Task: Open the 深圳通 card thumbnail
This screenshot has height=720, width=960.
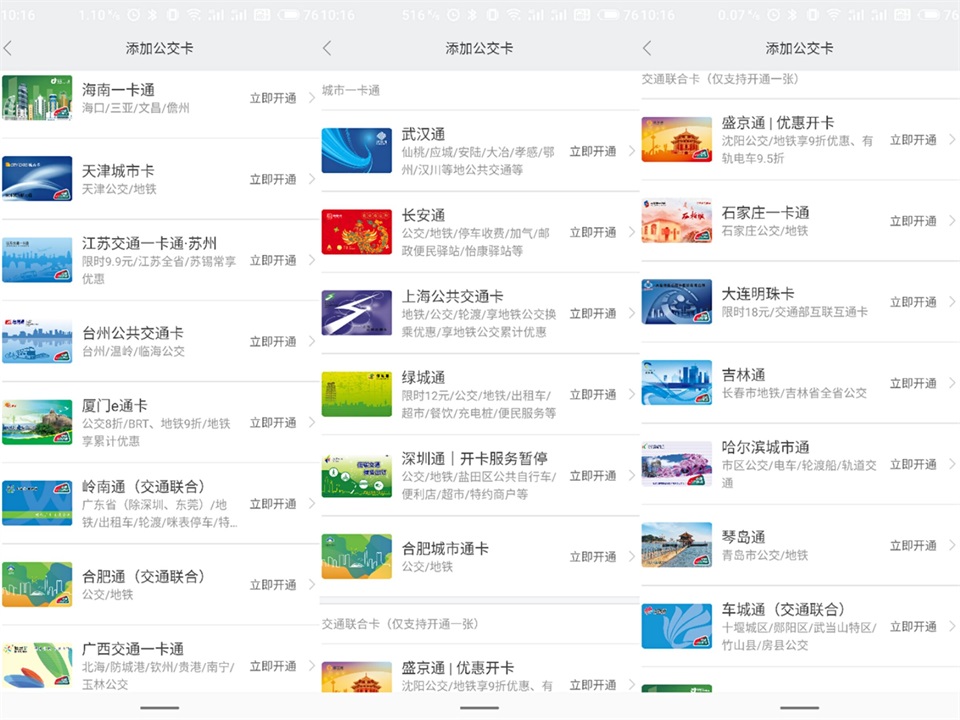Action: click(x=357, y=475)
